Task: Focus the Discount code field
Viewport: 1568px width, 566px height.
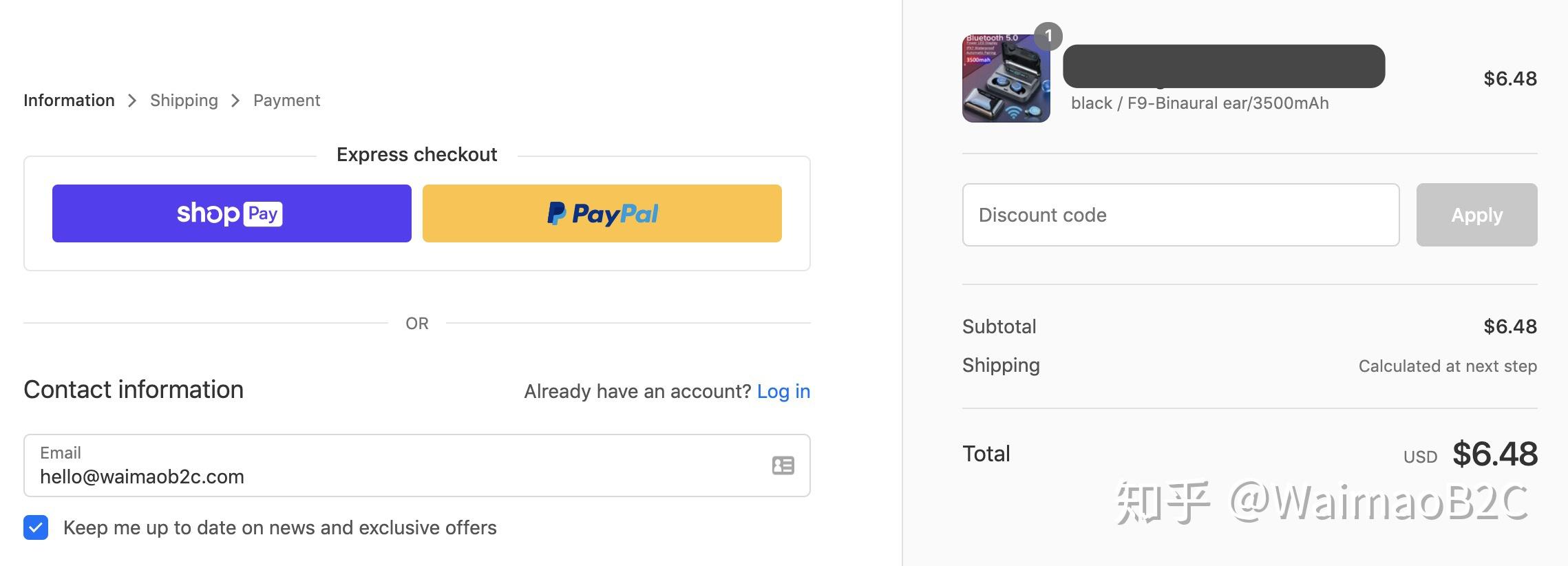Action: click(x=1180, y=215)
